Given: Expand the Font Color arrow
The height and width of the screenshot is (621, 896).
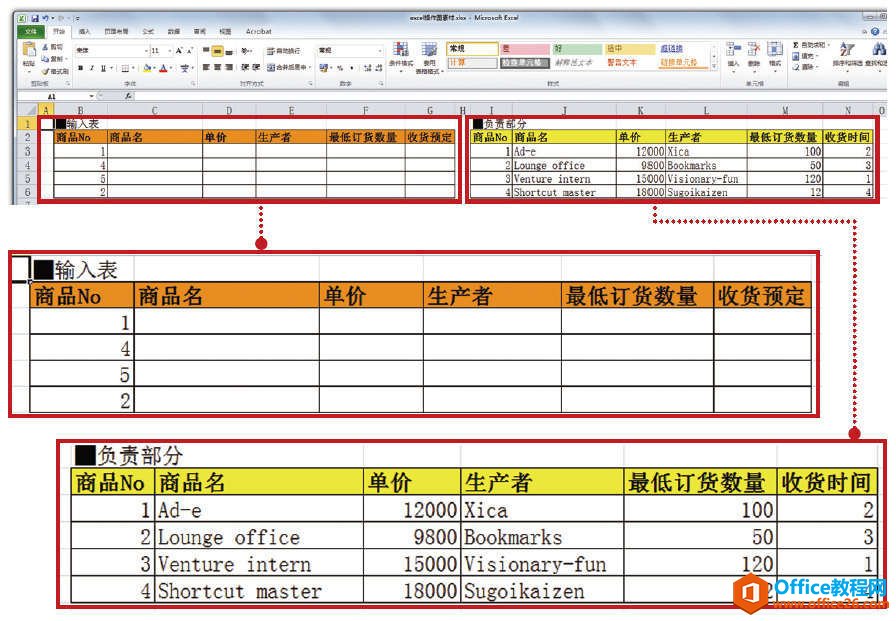Looking at the screenshot, I should pyautogui.click(x=170, y=68).
